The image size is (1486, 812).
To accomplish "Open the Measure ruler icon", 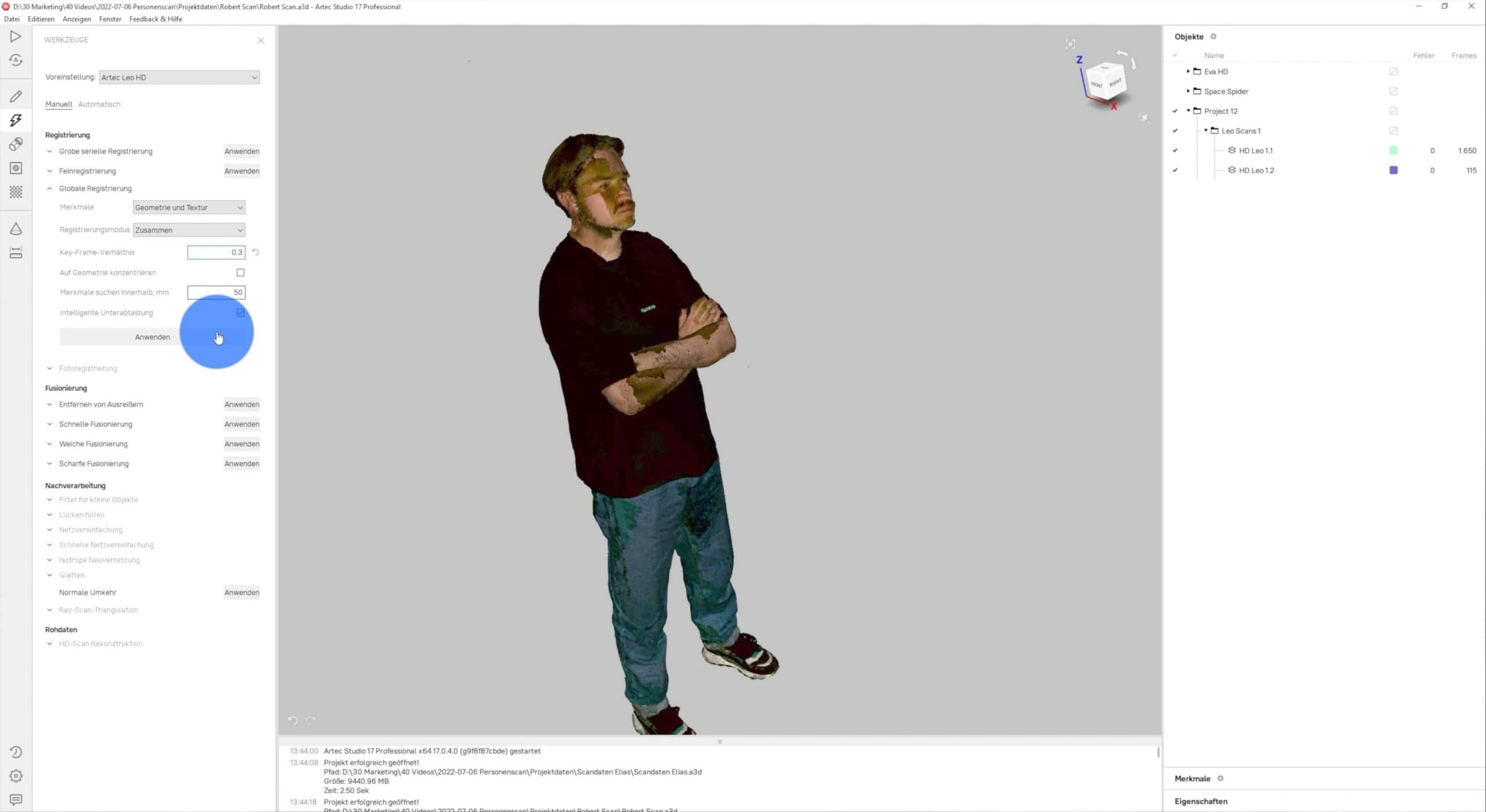I will tap(16, 252).
